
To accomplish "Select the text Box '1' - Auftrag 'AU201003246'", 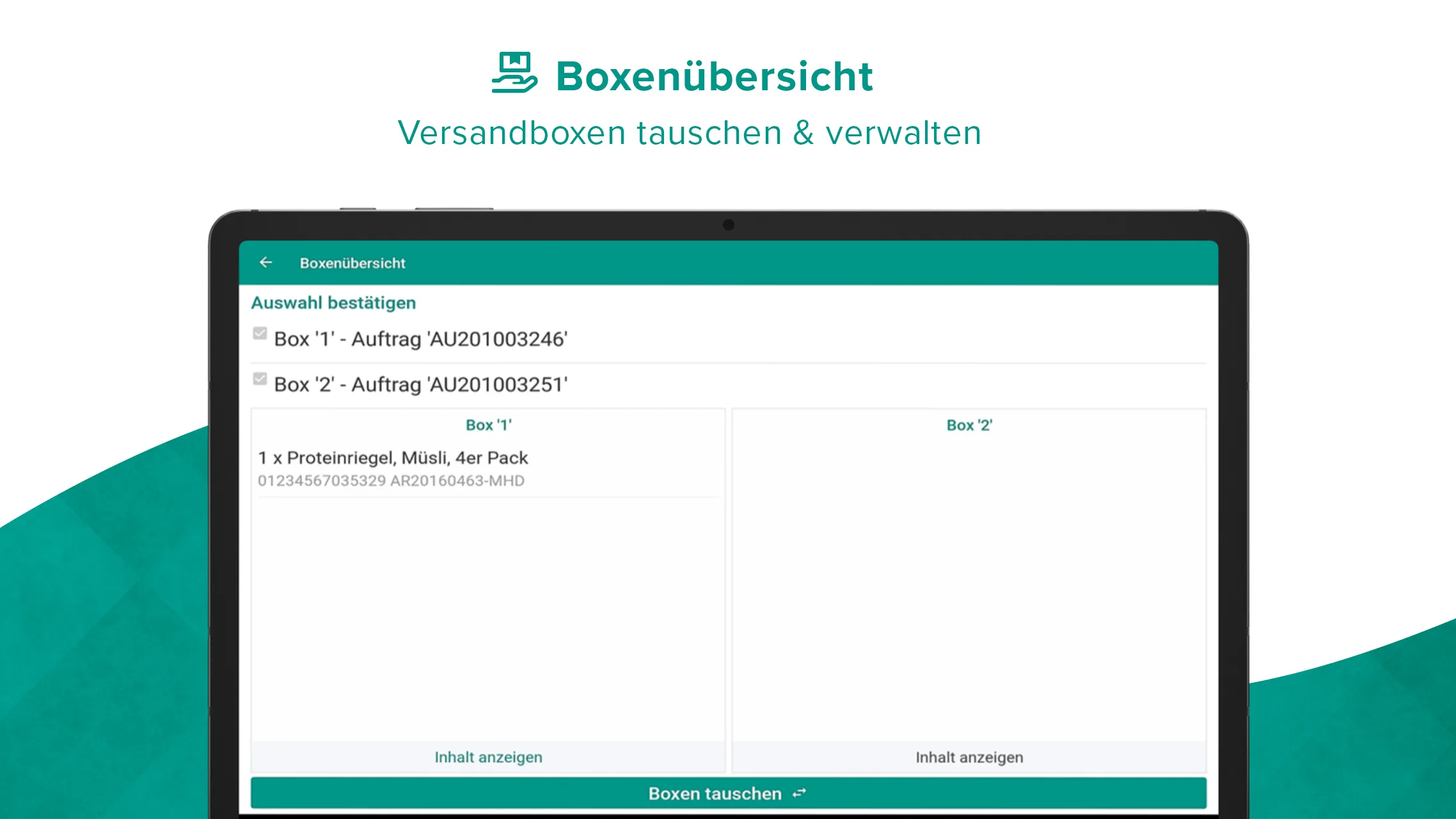I will 420,339.
